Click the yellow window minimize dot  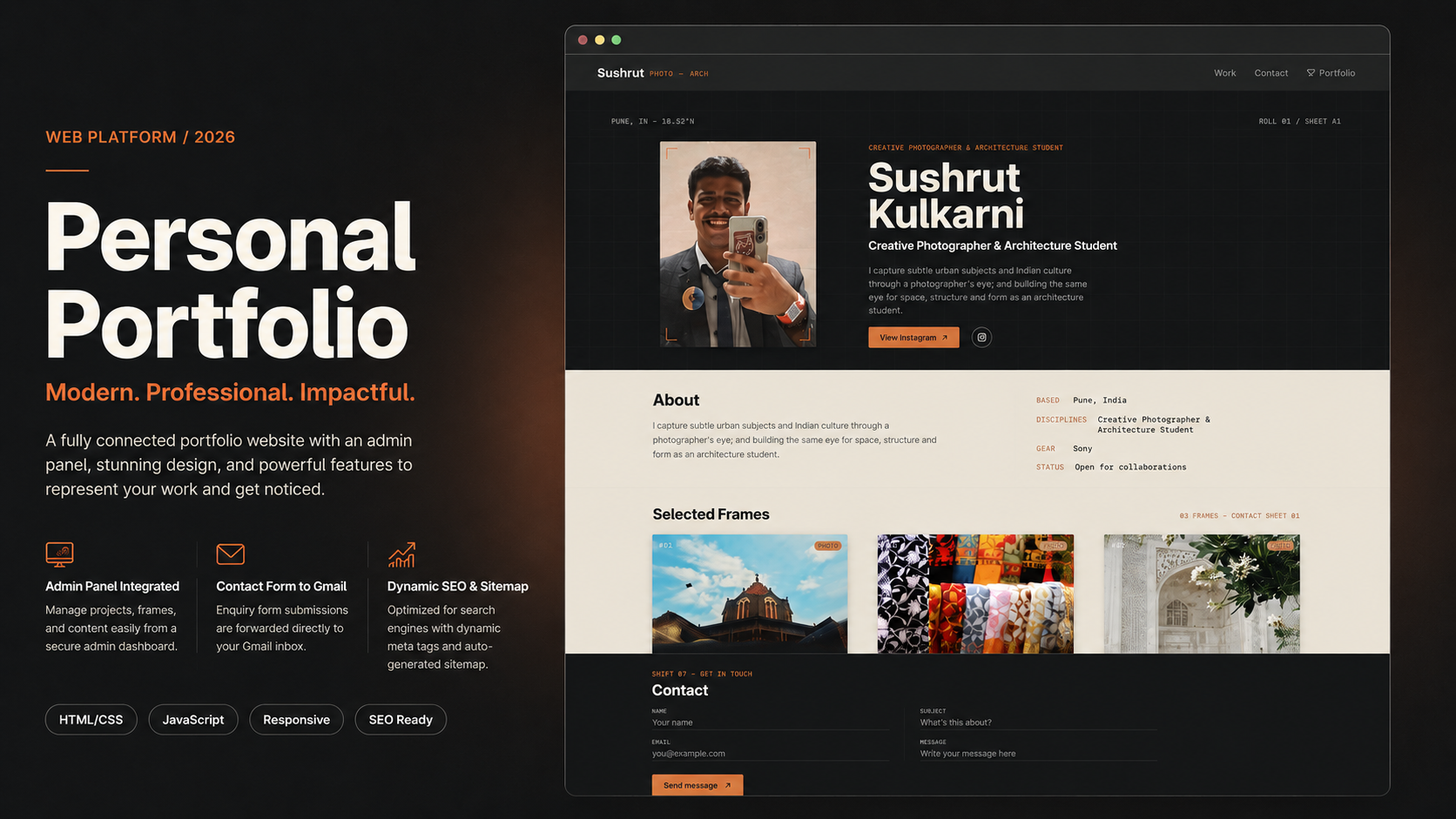[599, 40]
